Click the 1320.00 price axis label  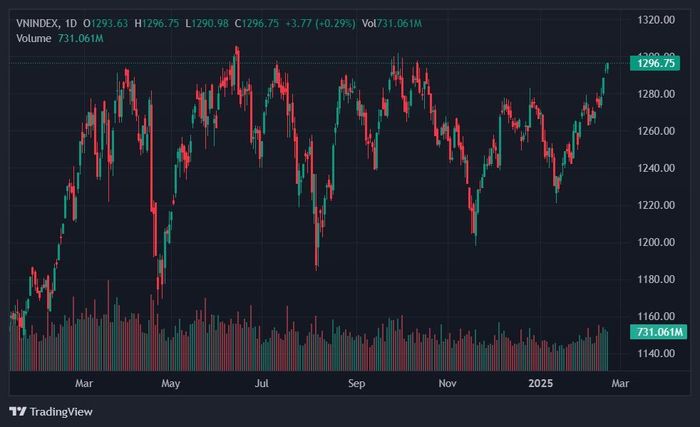click(656, 20)
